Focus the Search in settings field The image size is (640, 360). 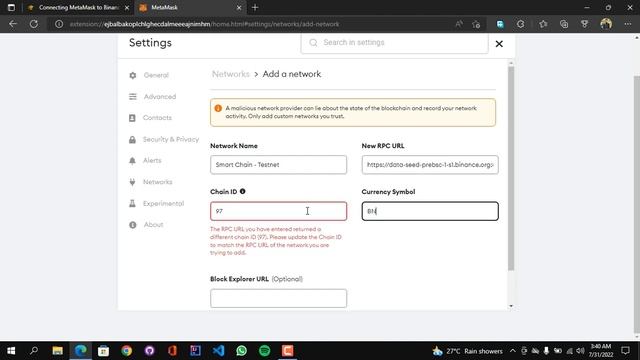(x=394, y=43)
